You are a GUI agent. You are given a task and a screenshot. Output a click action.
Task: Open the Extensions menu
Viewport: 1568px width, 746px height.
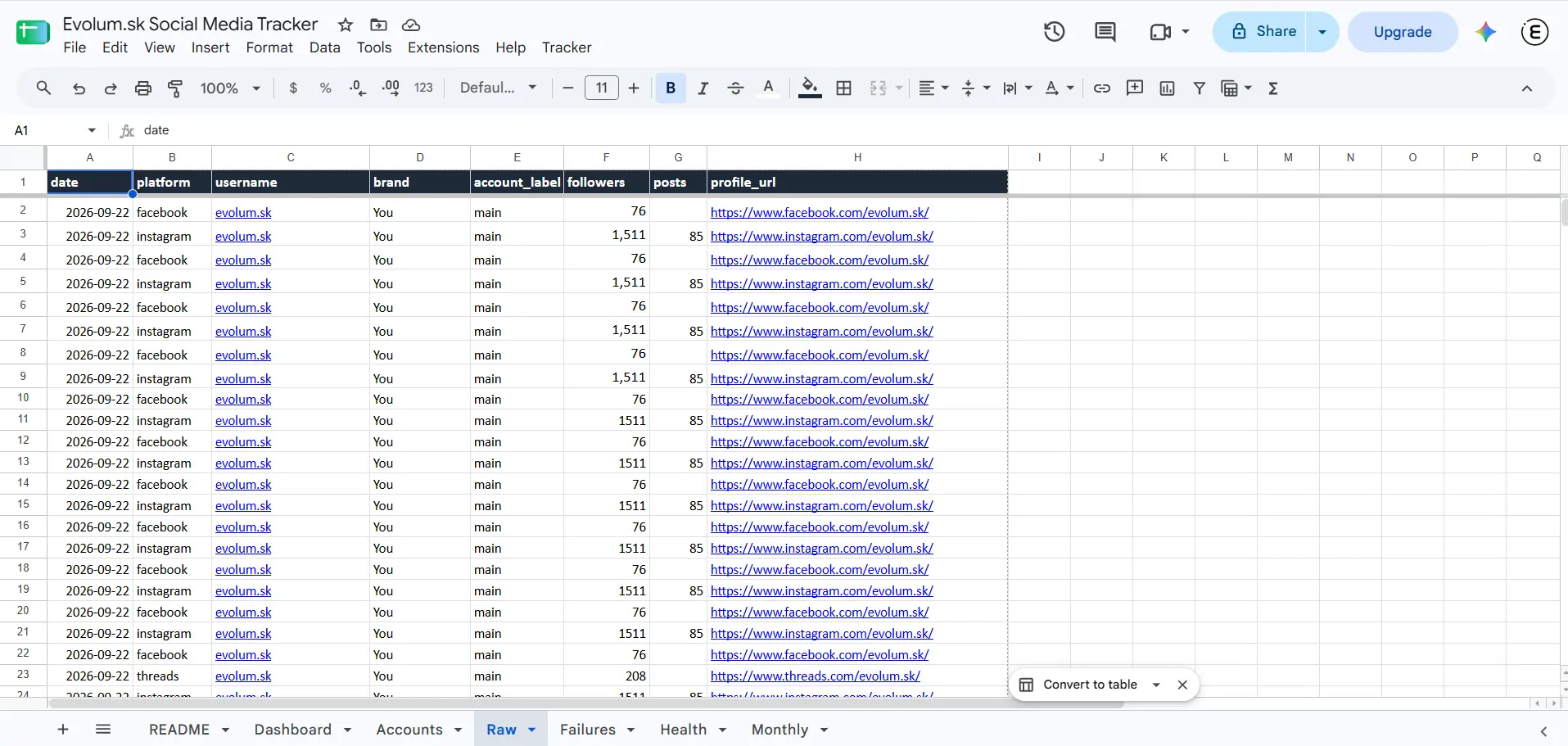(444, 47)
